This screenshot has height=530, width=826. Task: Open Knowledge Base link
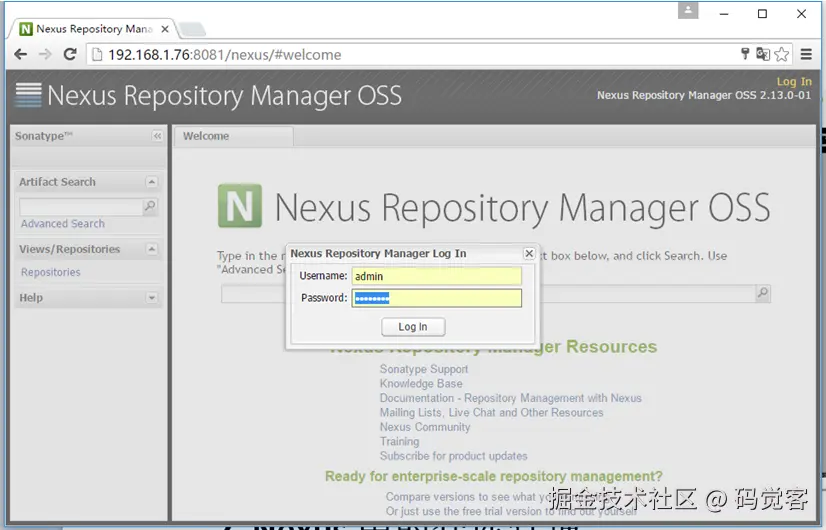421,384
